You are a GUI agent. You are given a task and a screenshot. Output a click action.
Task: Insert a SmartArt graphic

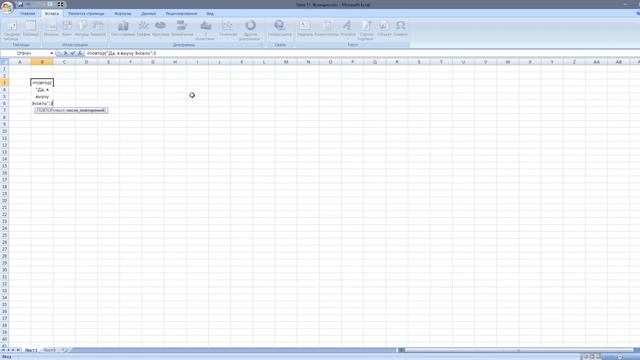[98, 29]
